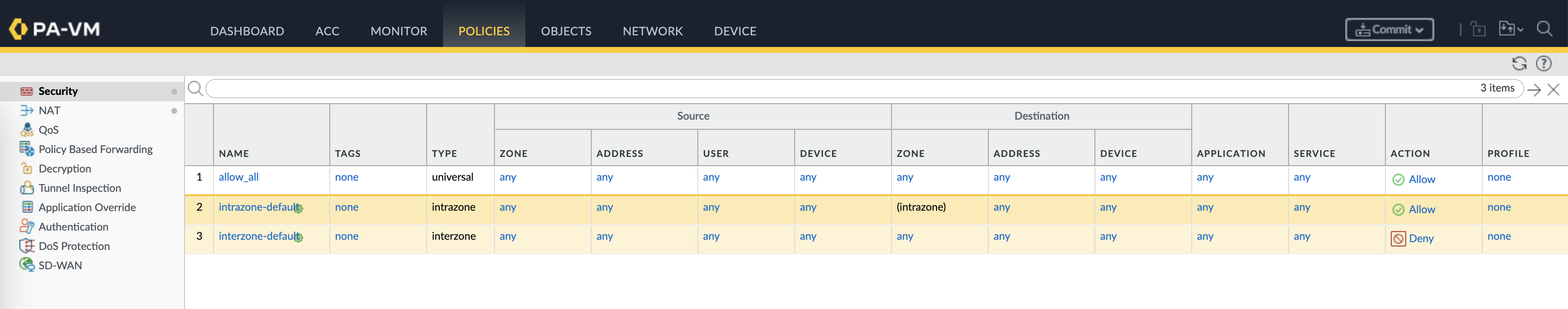Open the help question mark icon
The width and height of the screenshot is (1568, 309).
[1543, 64]
